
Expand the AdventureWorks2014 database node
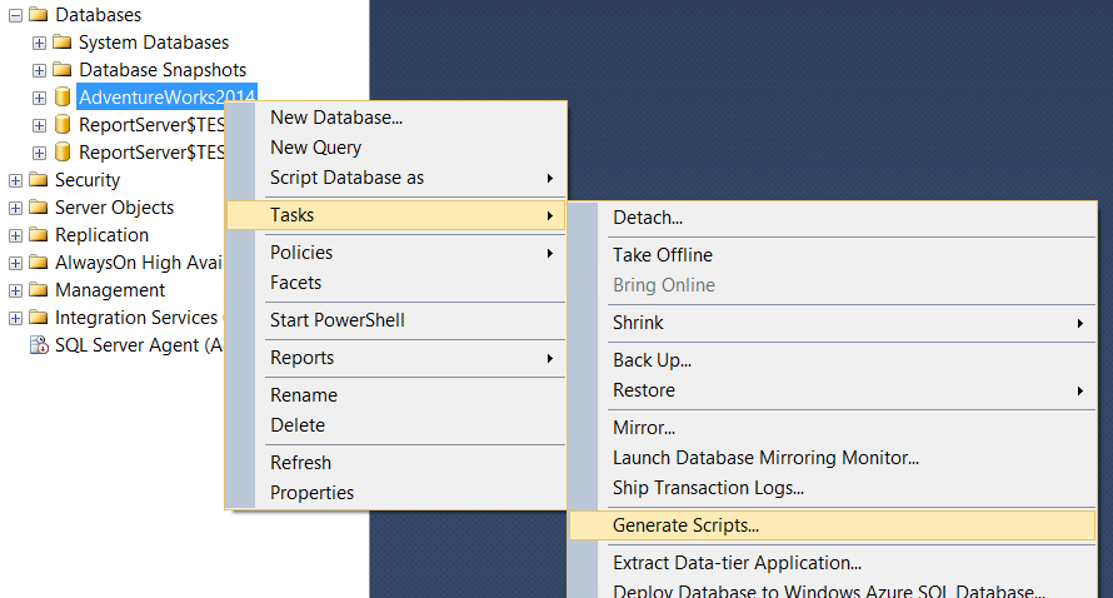tap(39, 98)
